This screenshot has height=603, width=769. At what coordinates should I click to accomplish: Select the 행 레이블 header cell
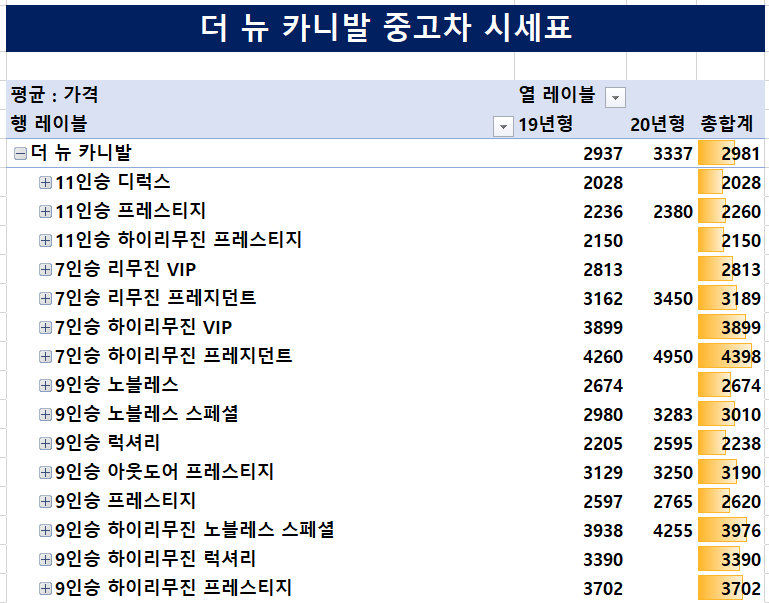click(49, 124)
